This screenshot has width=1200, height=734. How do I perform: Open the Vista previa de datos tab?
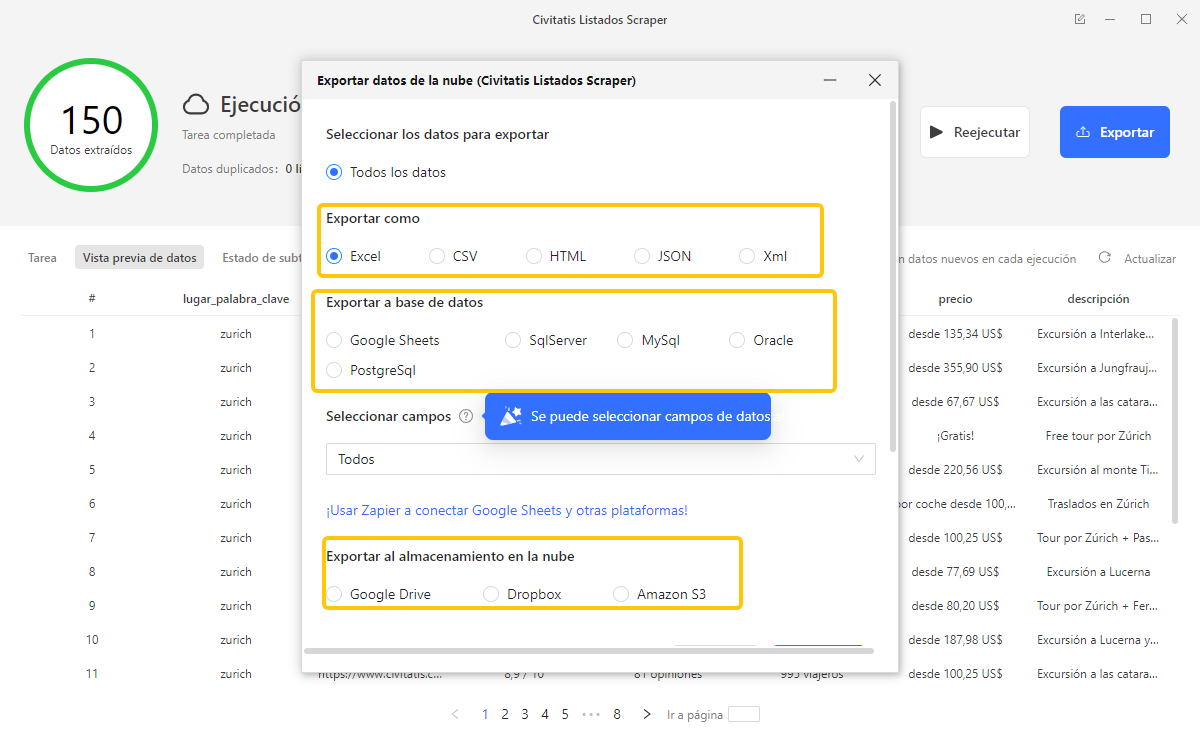[x=139, y=258]
